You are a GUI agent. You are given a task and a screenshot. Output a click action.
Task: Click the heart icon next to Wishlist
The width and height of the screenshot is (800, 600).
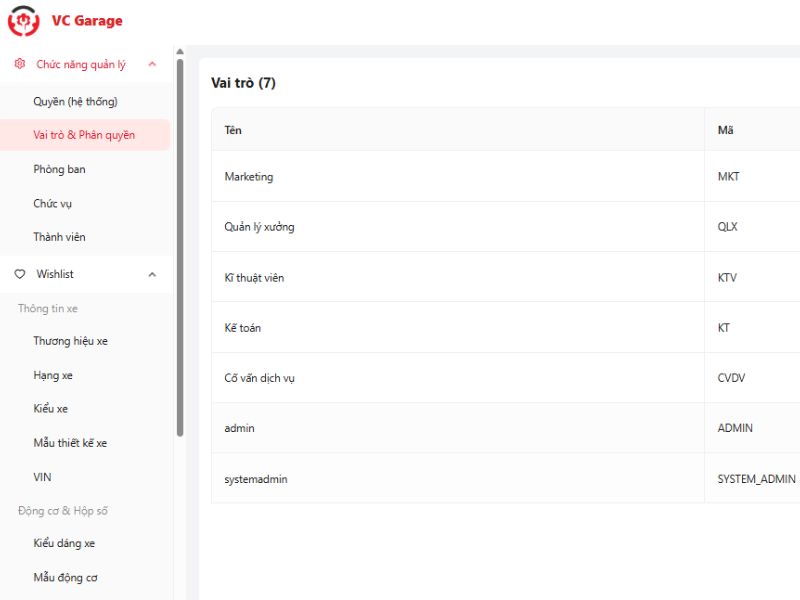click(20, 274)
